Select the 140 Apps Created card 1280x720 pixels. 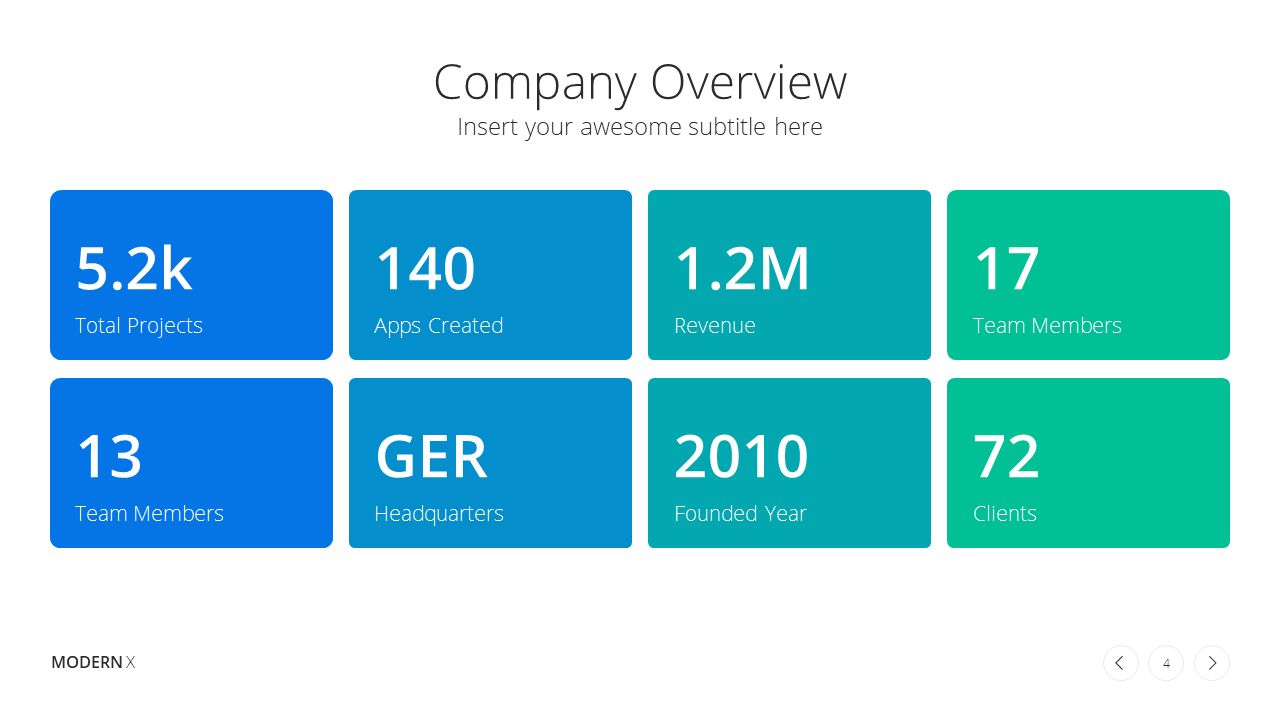pos(490,275)
